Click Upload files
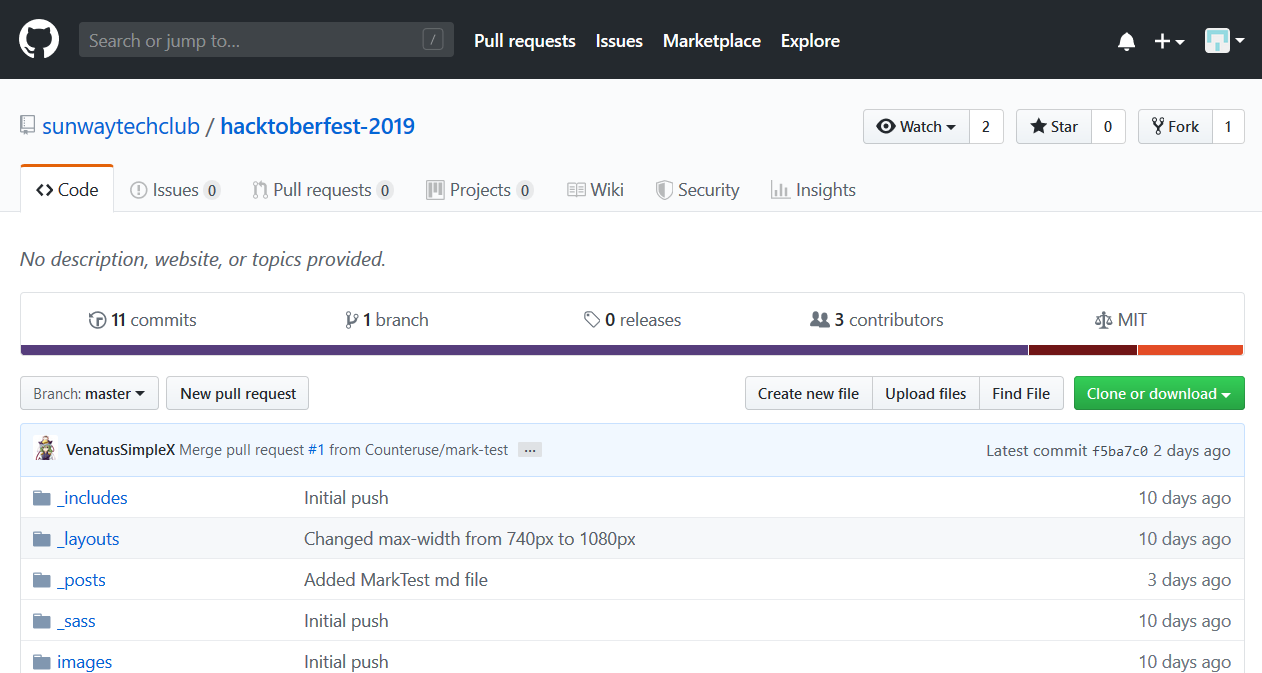This screenshot has height=673, width=1262. click(926, 393)
